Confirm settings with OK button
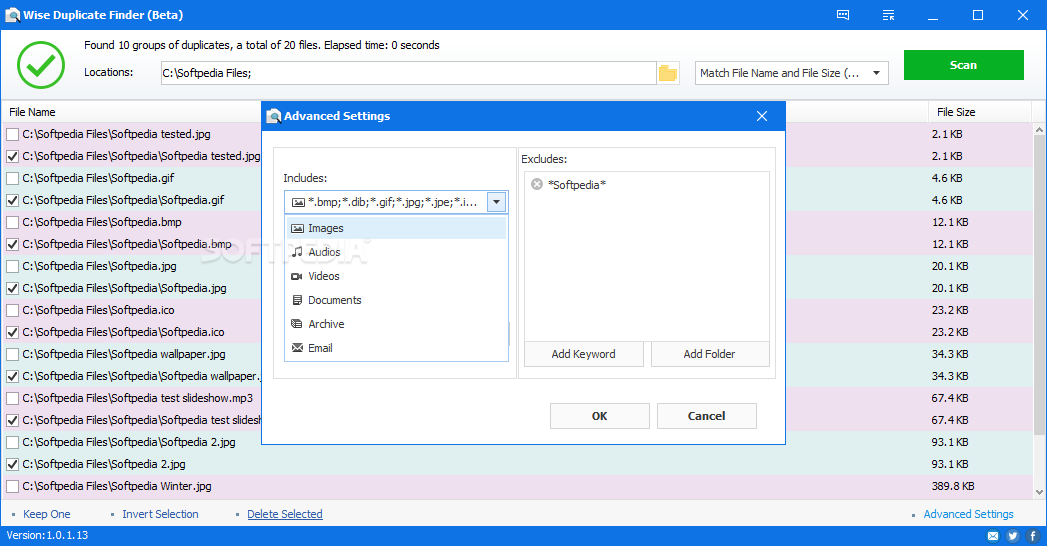The image size is (1047, 546). [x=600, y=416]
